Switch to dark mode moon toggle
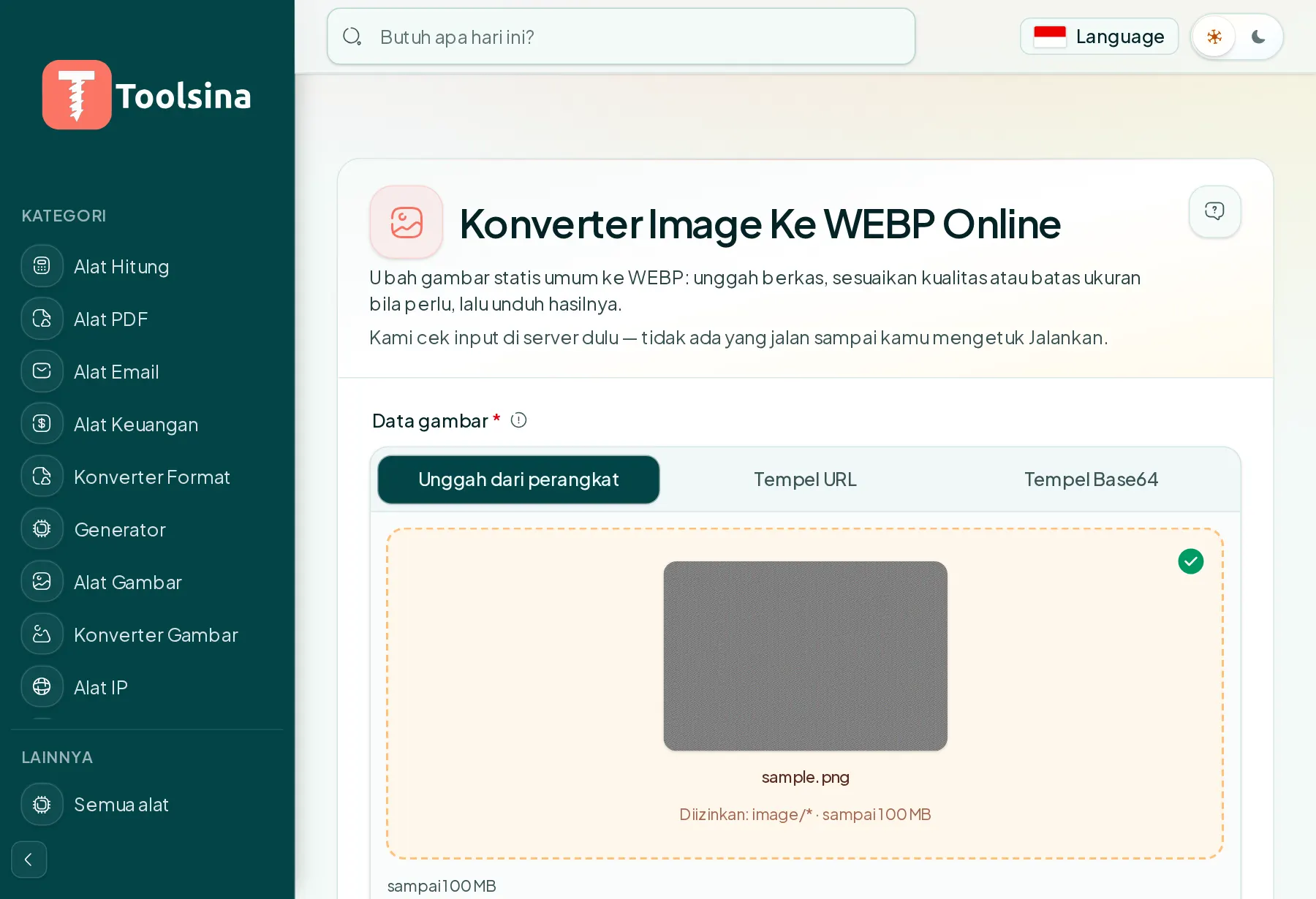 coord(1258,37)
